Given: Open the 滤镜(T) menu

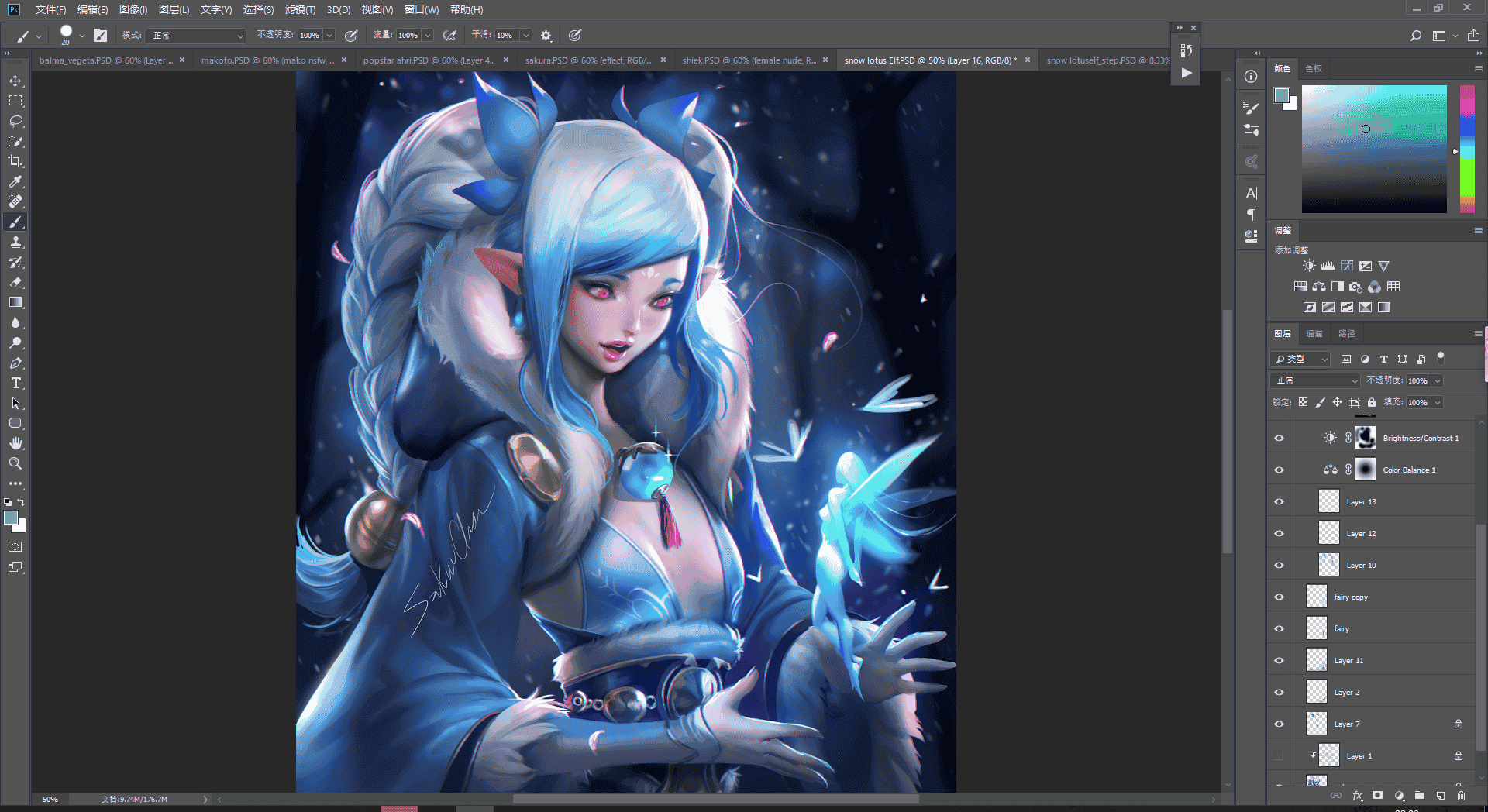Looking at the screenshot, I should (300, 9).
